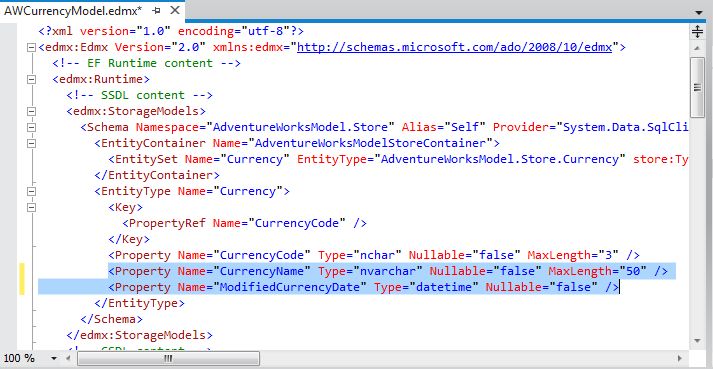Click the closing </EntityType> tag

click(x=140, y=303)
